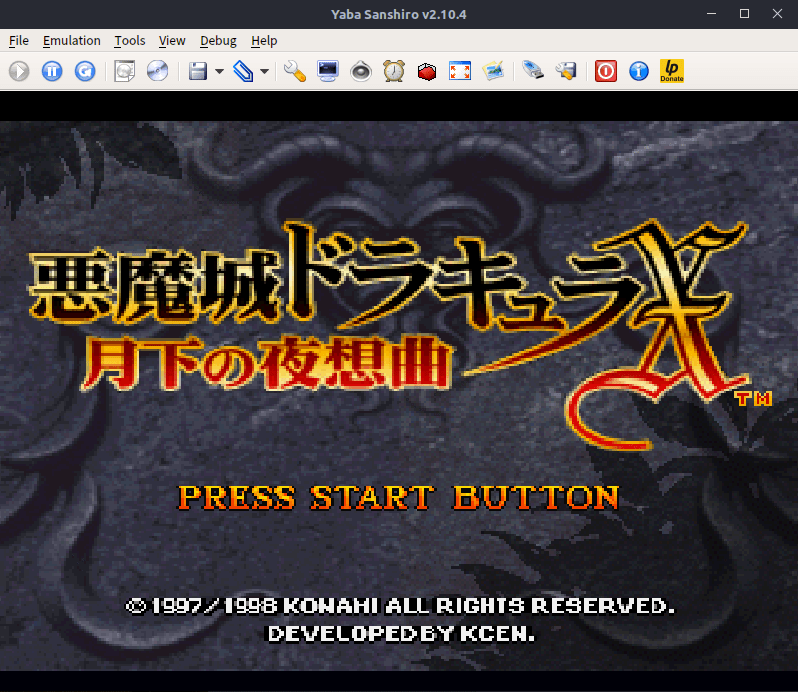
Task: Open the File menu
Action: click(x=19, y=41)
